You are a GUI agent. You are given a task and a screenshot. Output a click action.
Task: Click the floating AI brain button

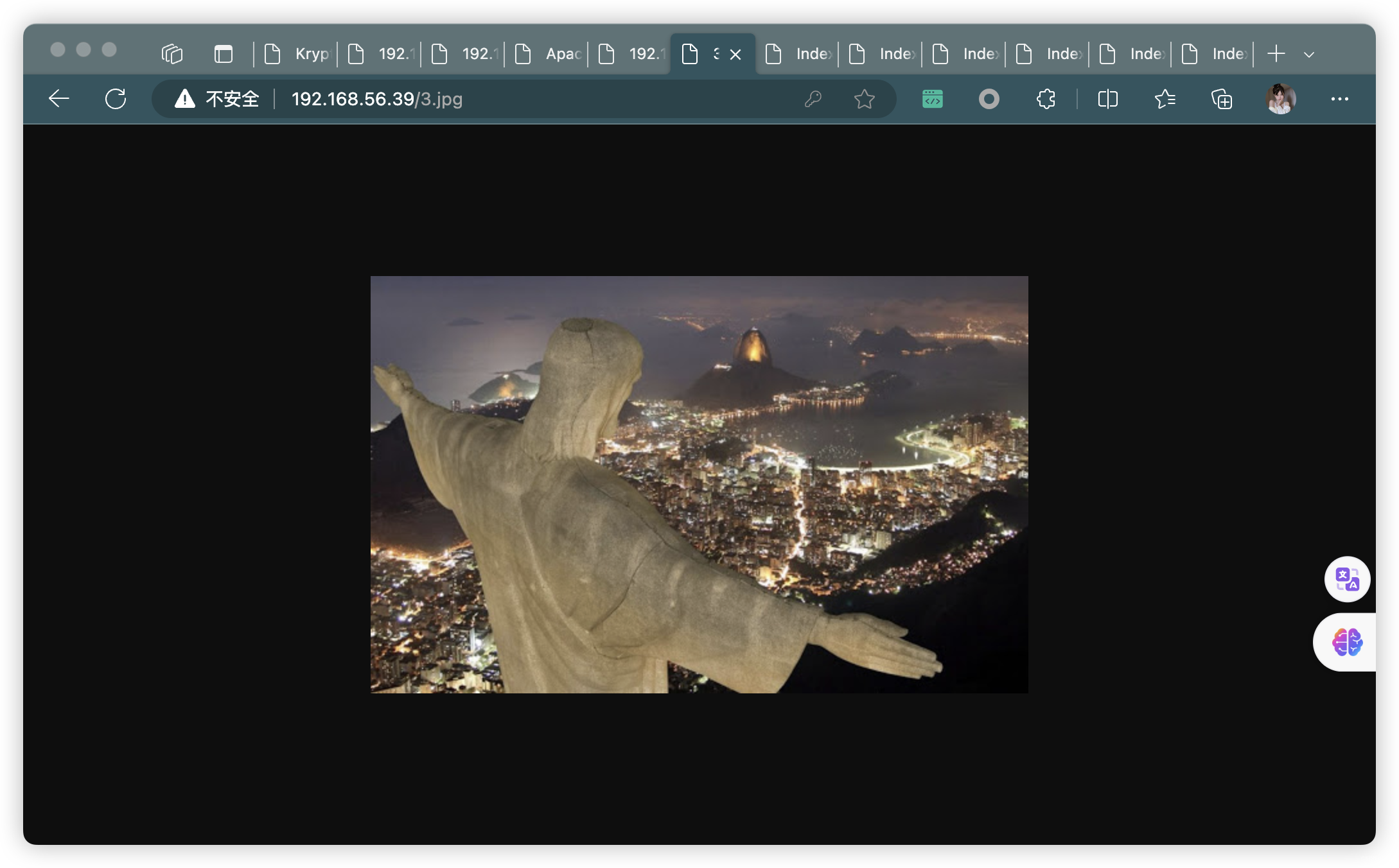1347,642
